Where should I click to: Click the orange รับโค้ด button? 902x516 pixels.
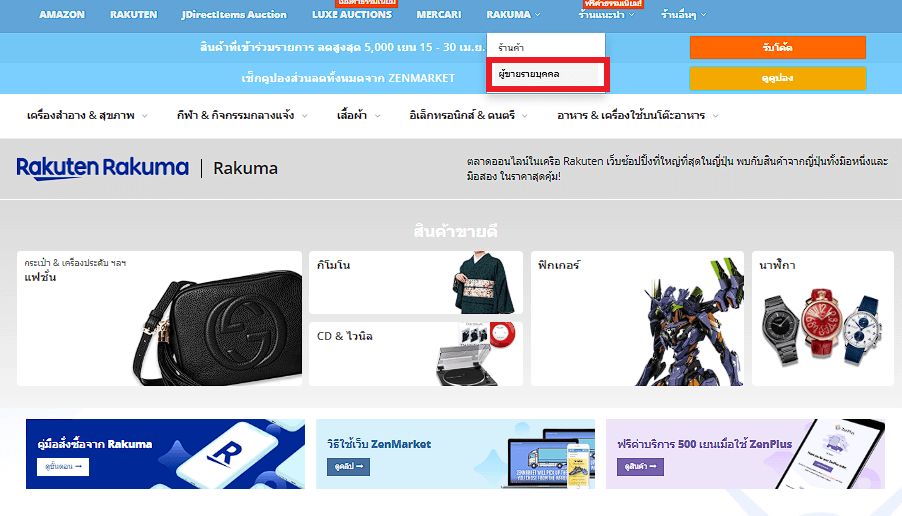coord(777,47)
